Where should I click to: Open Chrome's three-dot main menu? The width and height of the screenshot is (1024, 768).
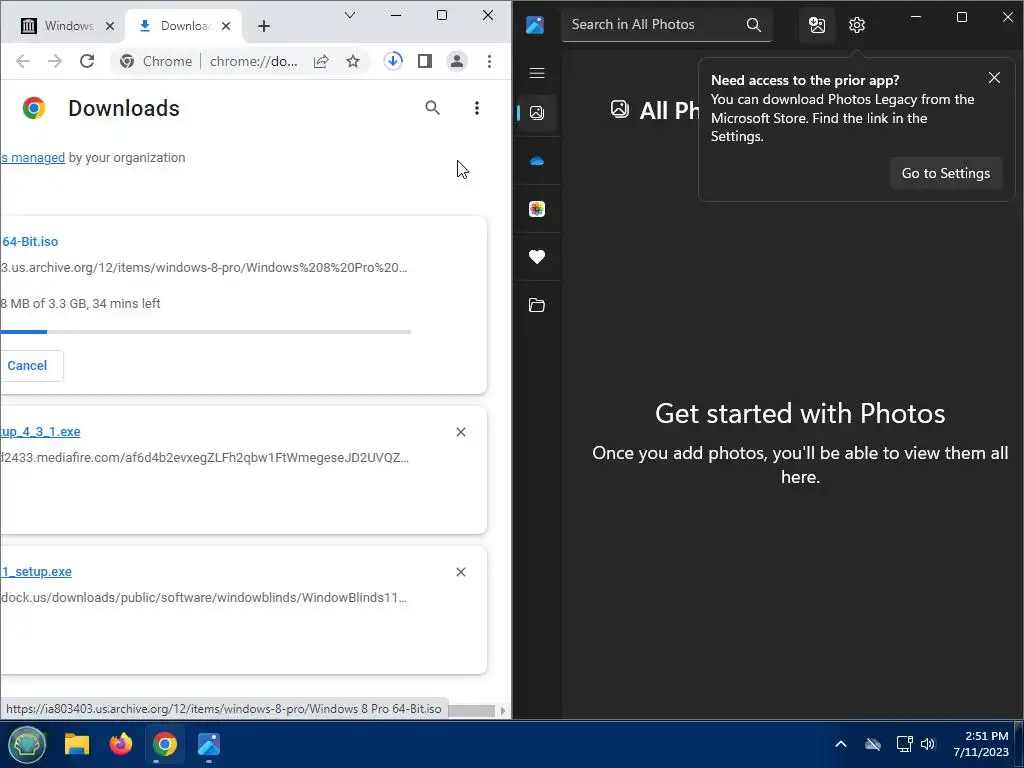489,61
